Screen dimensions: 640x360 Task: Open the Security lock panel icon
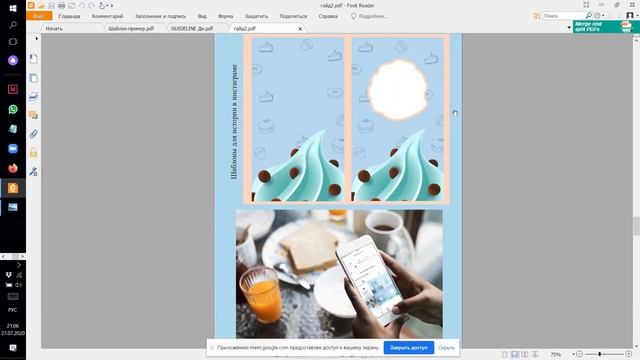[x=33, y=153]
